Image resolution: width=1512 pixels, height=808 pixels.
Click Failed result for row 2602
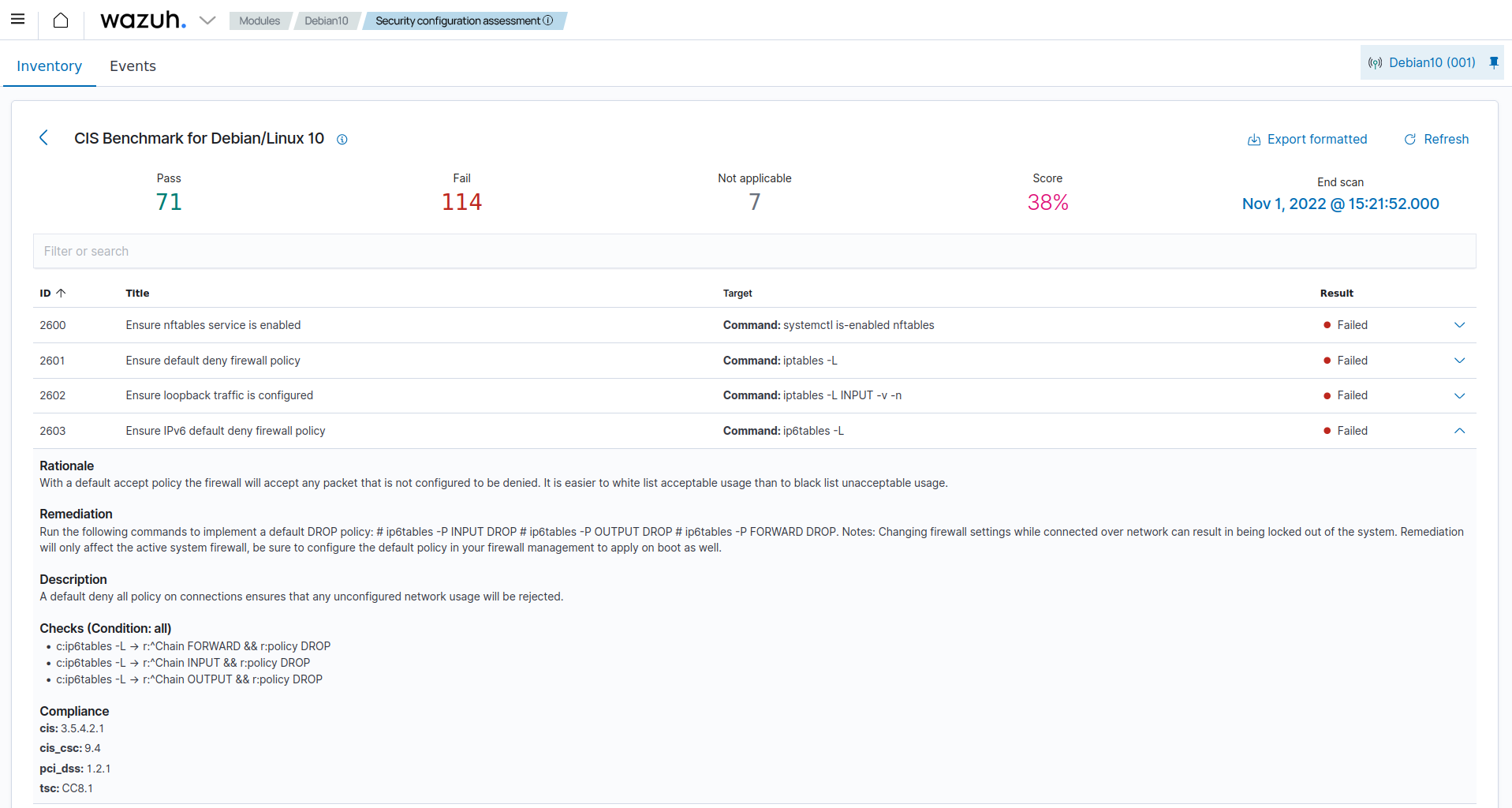click(x=1346, y=395)
